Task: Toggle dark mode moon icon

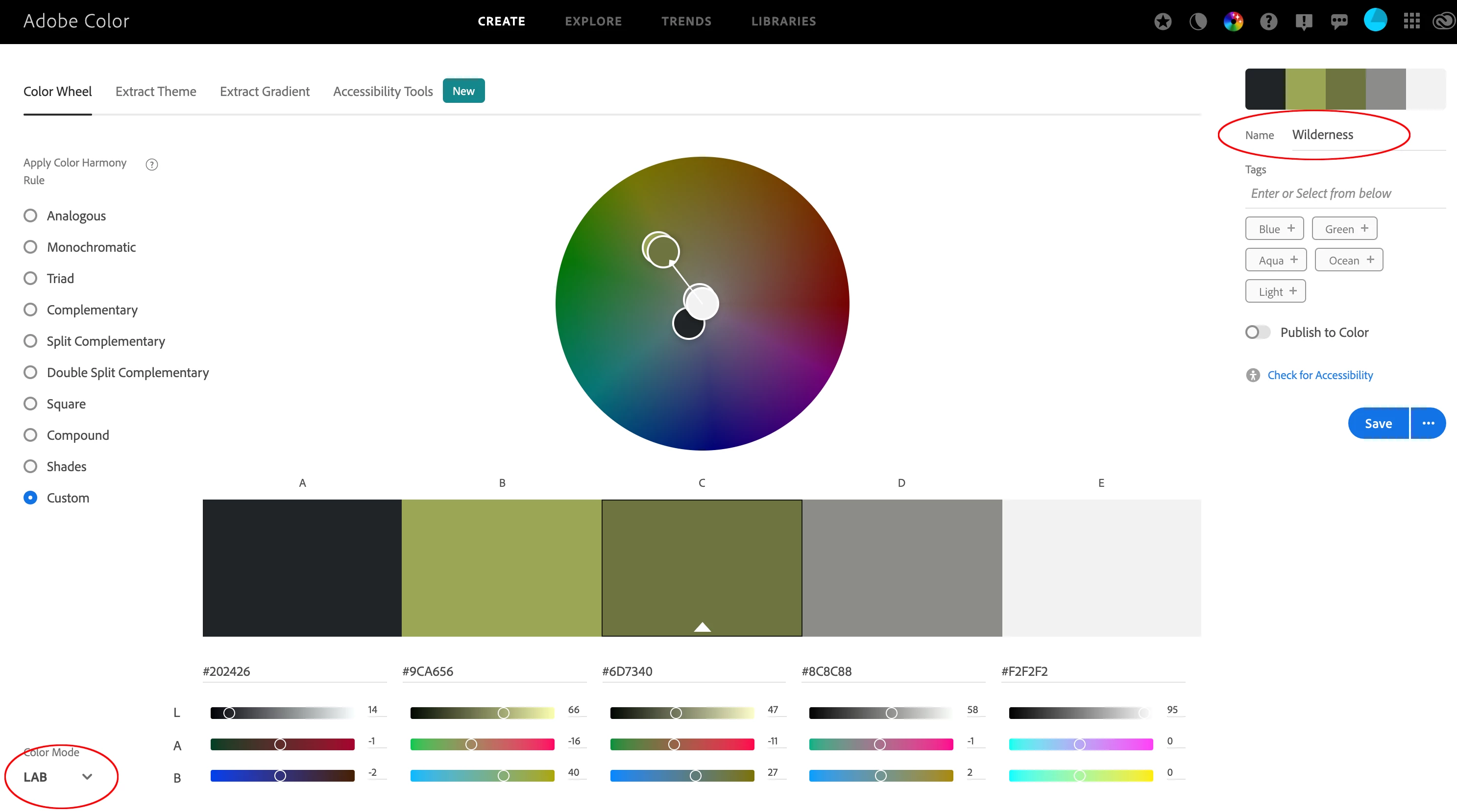Action: pos(1198,22)
